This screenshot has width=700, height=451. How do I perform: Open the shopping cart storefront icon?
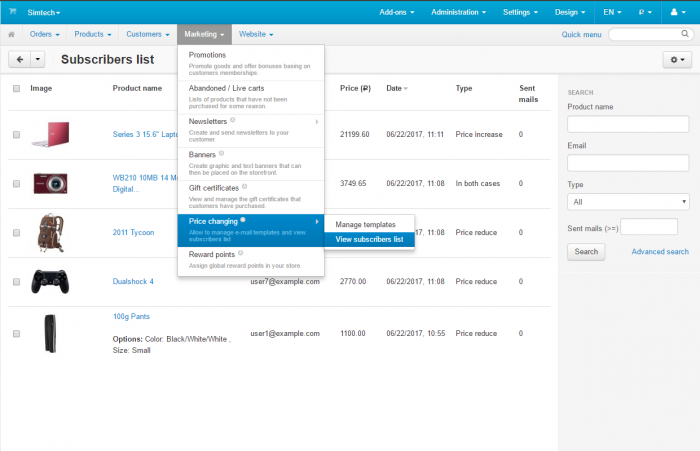point(12,12)
